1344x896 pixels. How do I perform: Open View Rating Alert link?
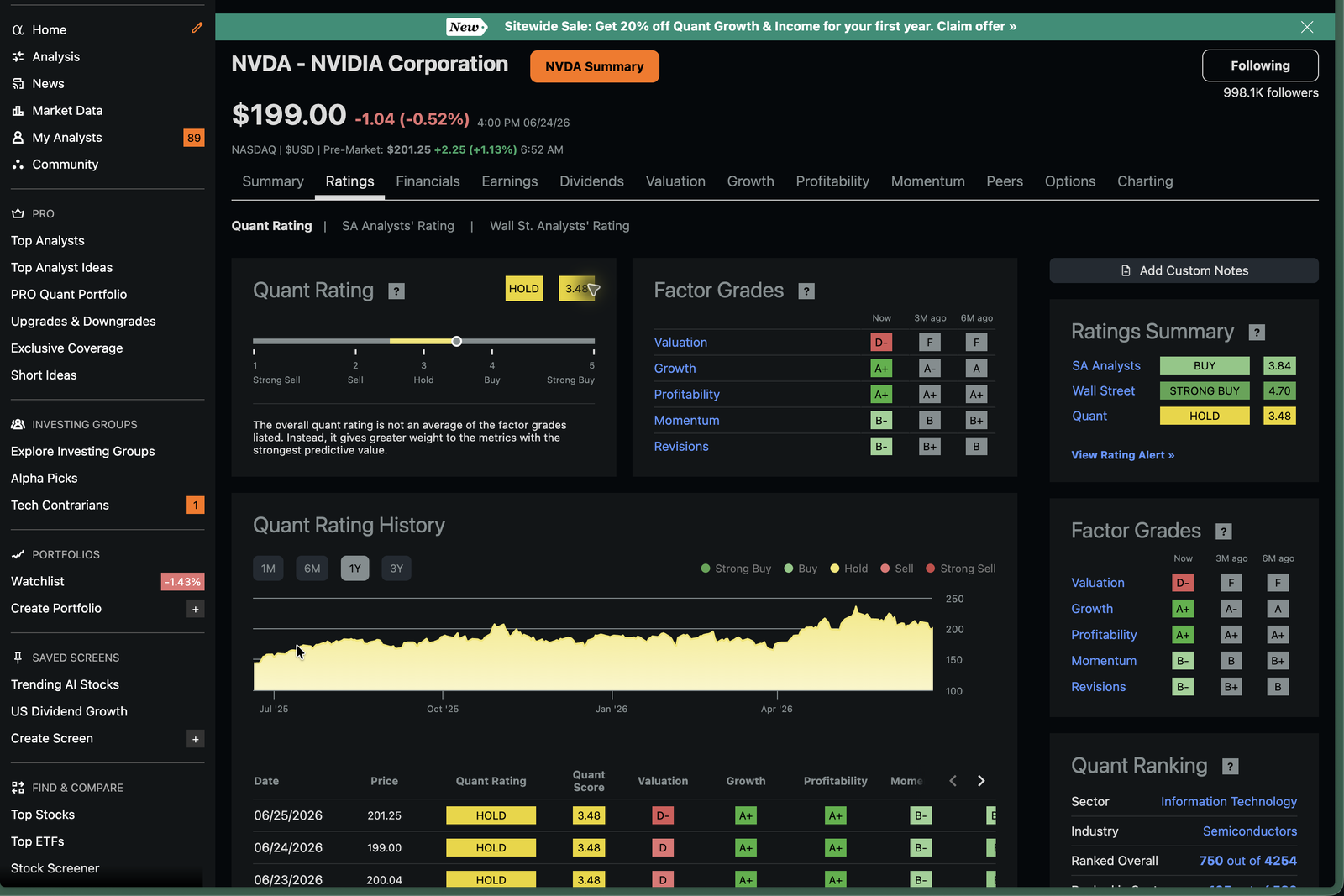coord(1123,455)
